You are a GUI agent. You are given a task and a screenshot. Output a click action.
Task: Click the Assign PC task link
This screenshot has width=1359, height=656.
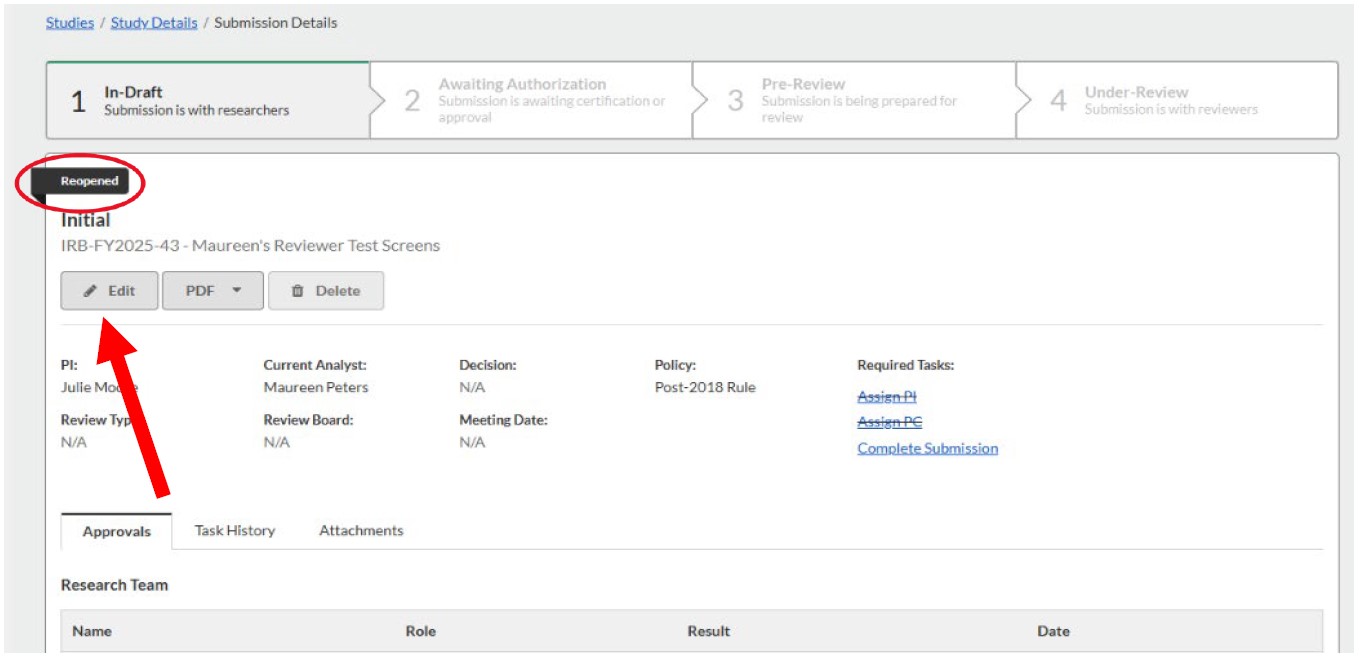[x=890, y=422]
